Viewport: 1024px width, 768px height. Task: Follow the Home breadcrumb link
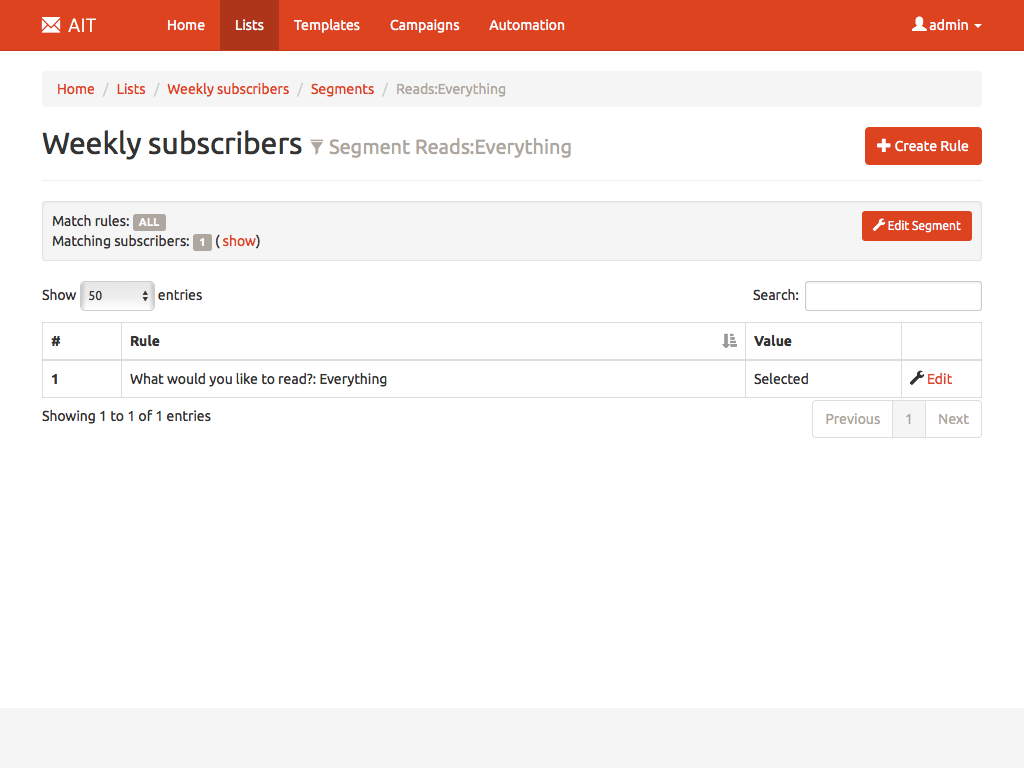click(x=75, y=89)
